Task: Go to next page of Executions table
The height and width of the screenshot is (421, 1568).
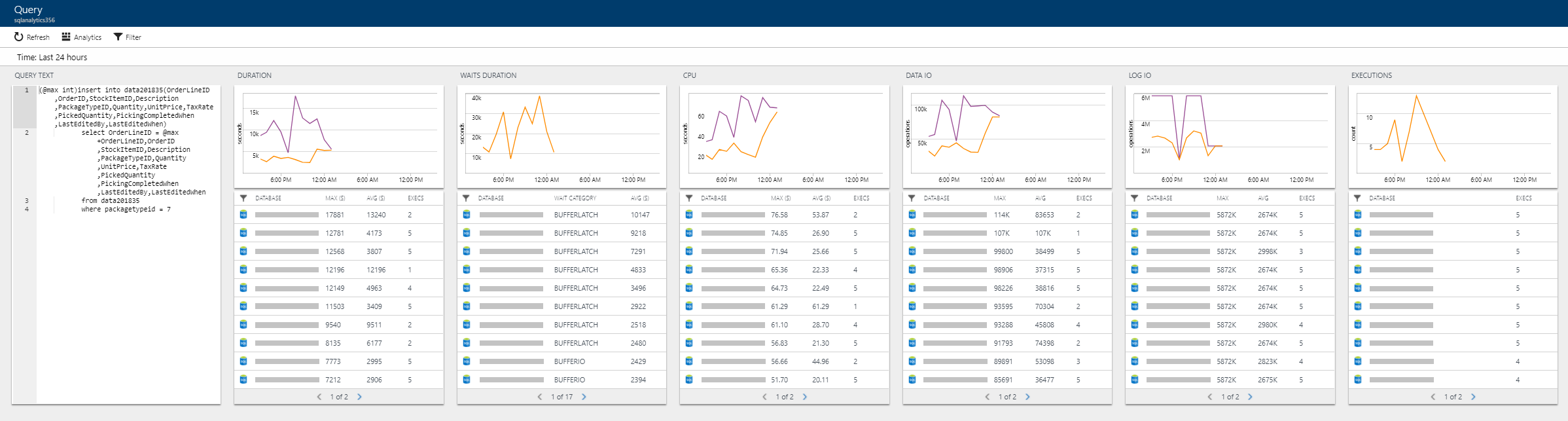Action: point(1473,397)
